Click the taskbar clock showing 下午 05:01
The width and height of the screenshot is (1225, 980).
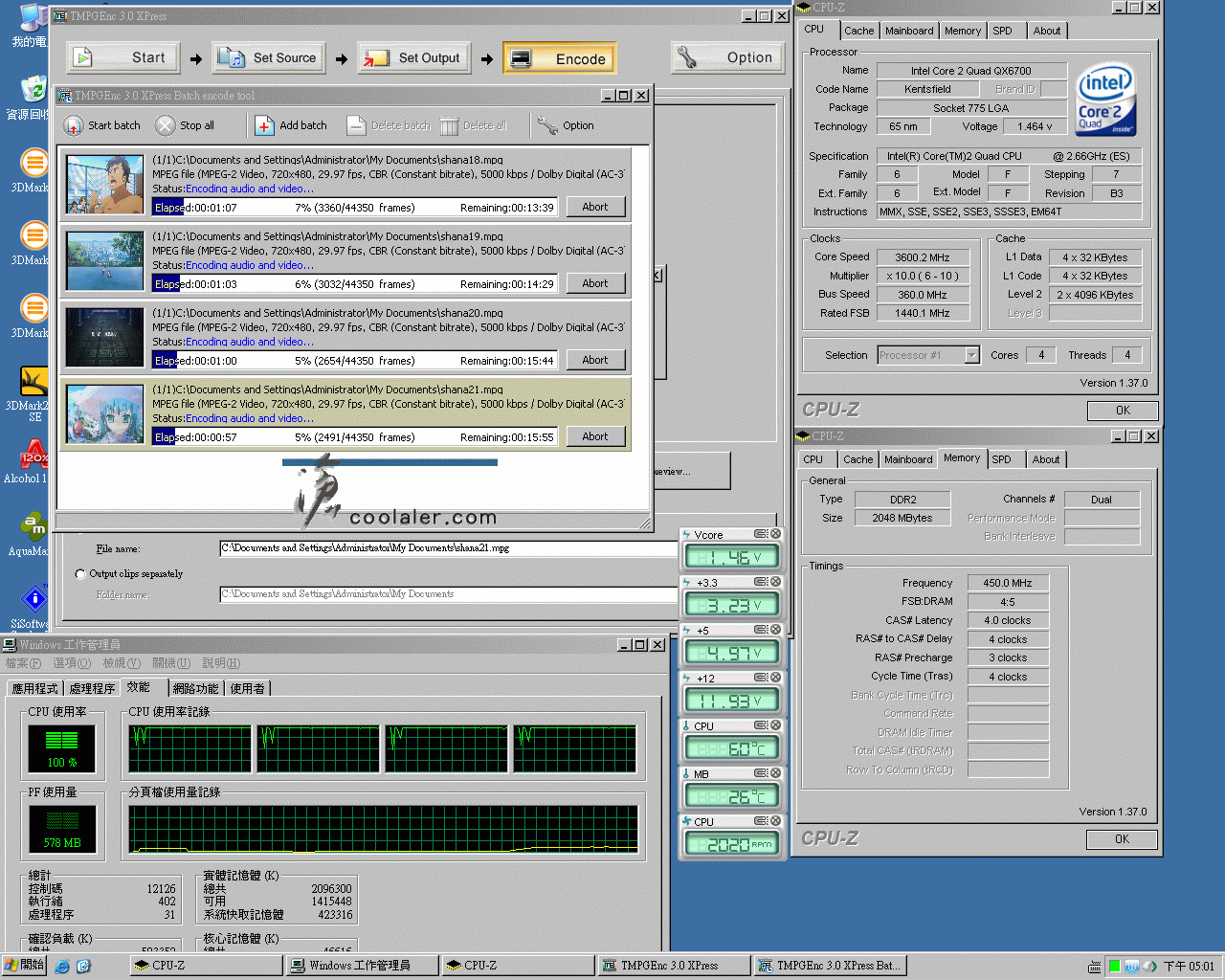point(1189,967)
